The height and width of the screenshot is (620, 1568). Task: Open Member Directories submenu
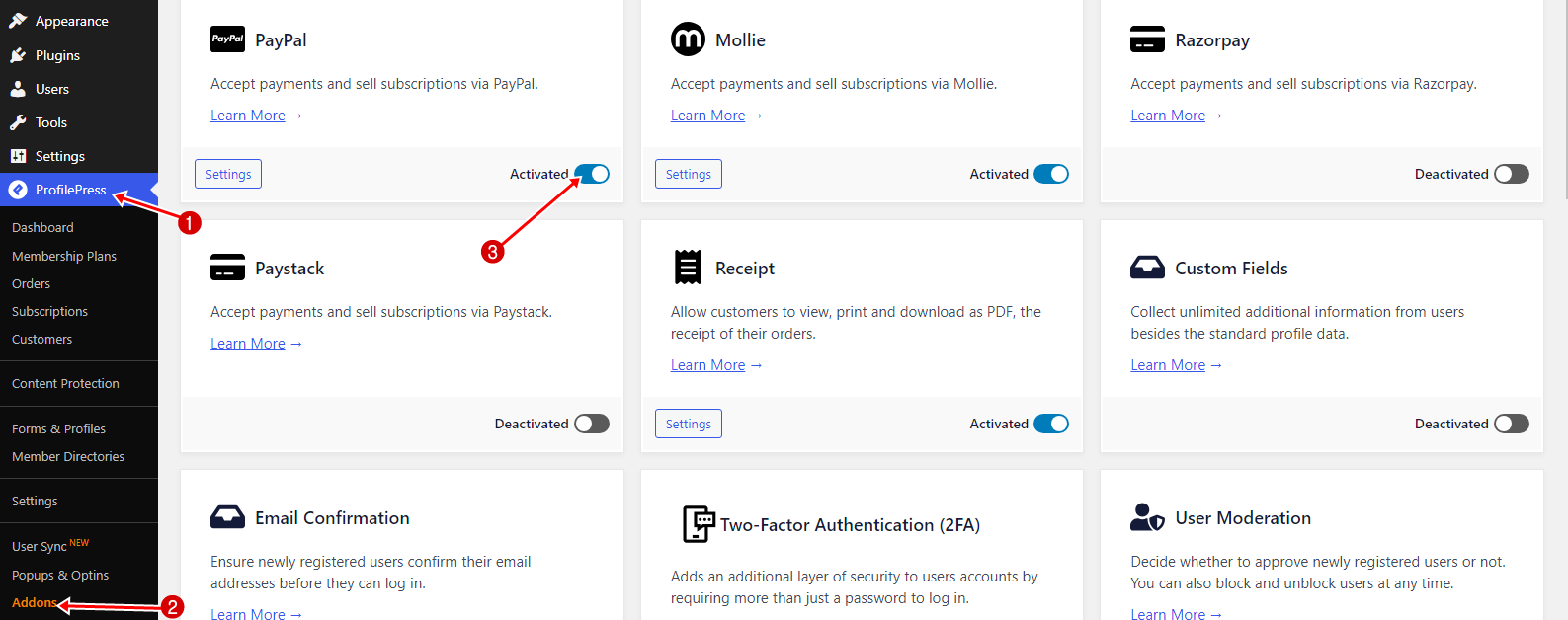click(68, 456)
